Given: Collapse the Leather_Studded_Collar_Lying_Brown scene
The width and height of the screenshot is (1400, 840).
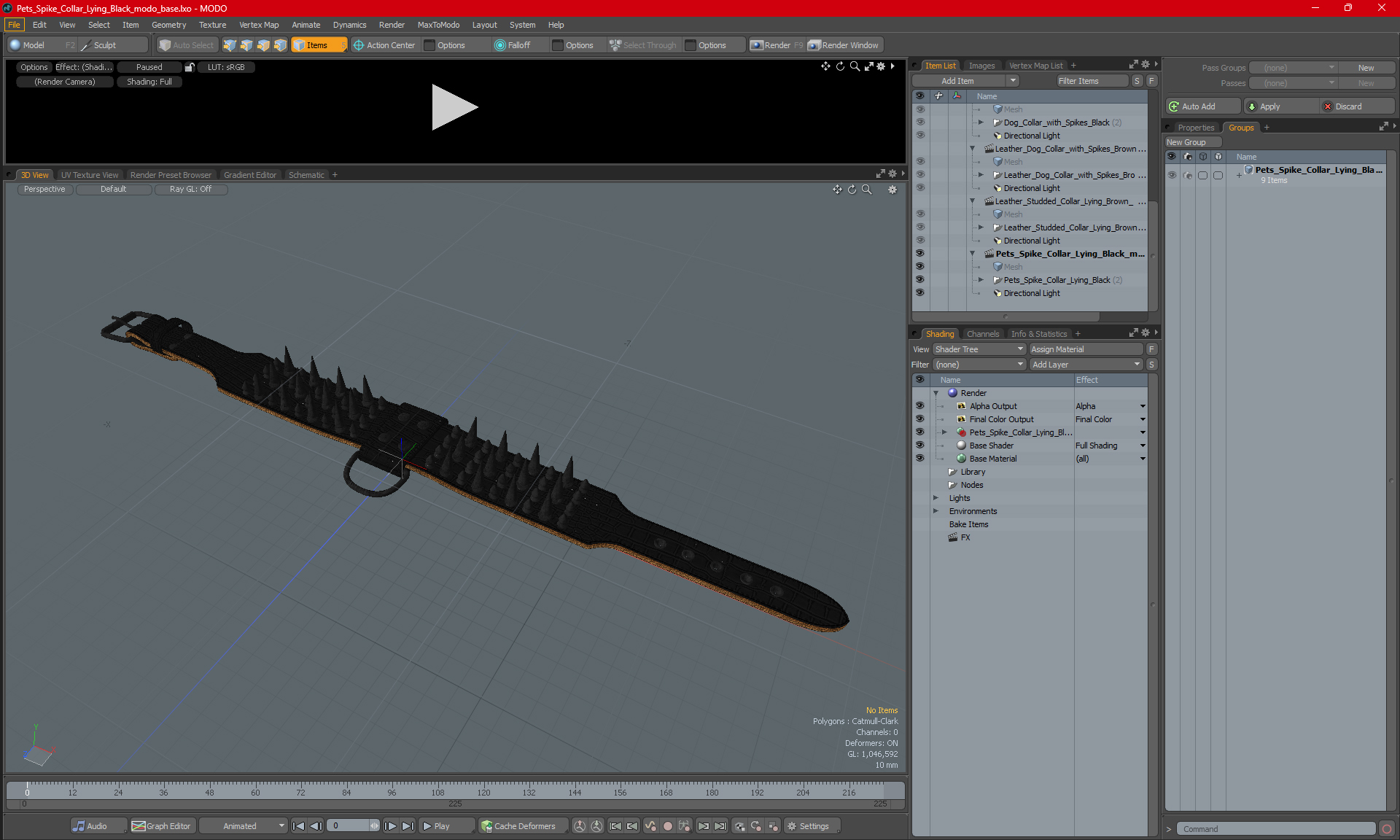Looking at the screenshot, I should (x=972, y=201).
